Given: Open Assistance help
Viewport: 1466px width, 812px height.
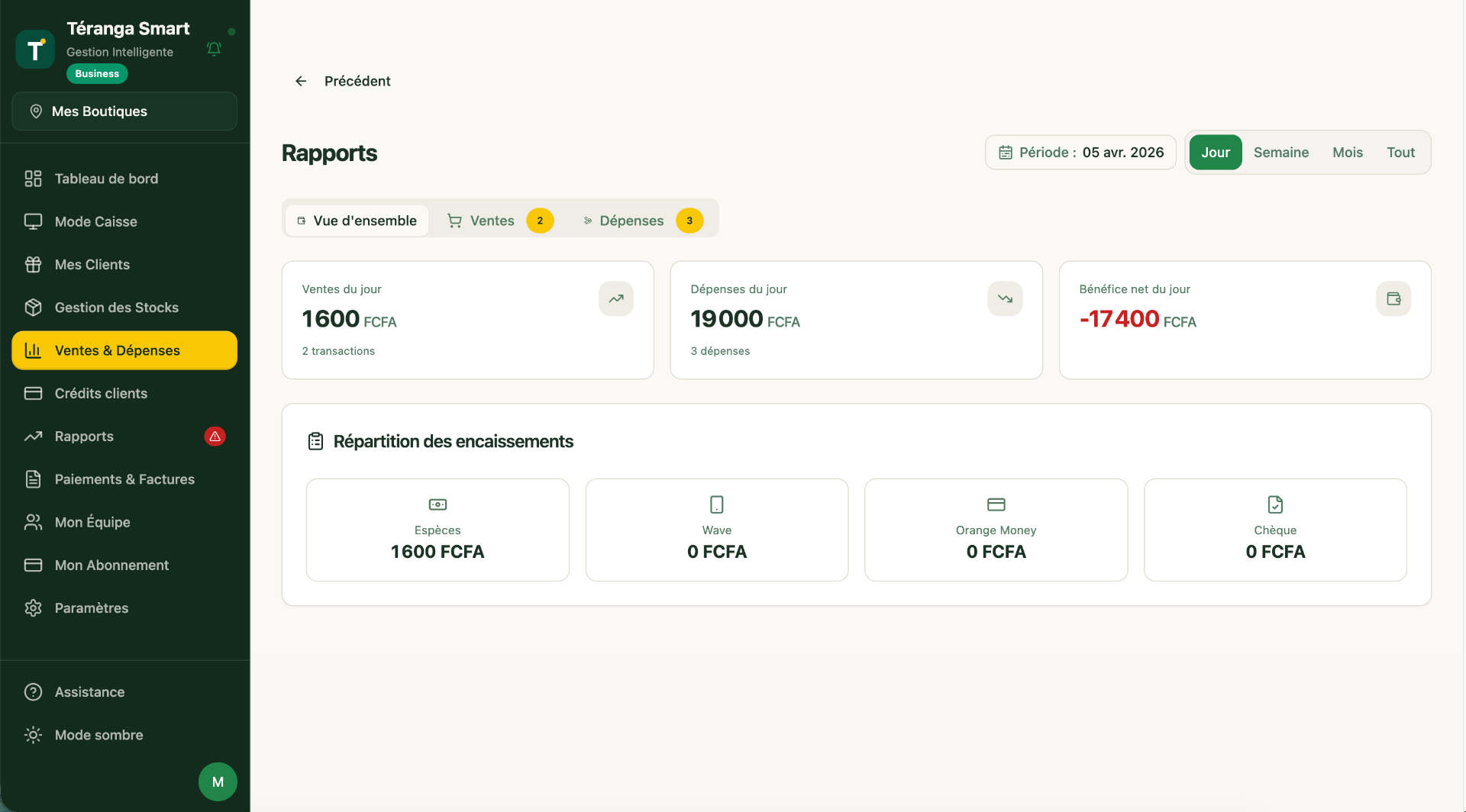Looking at the screenshot, I should pyautogui.click(x=124, y=692).
